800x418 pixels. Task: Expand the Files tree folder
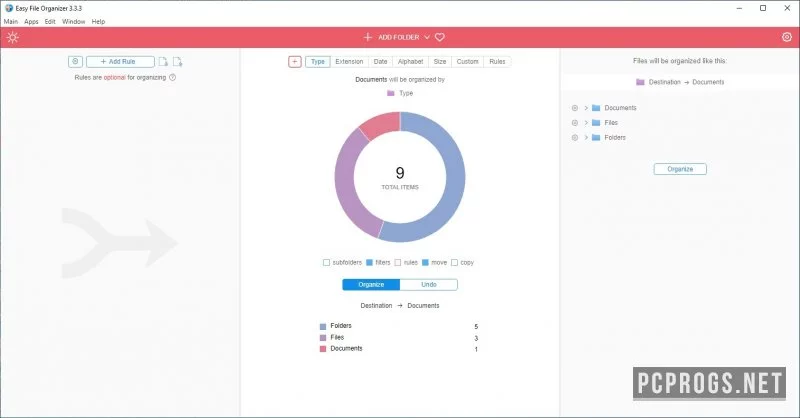586,123
